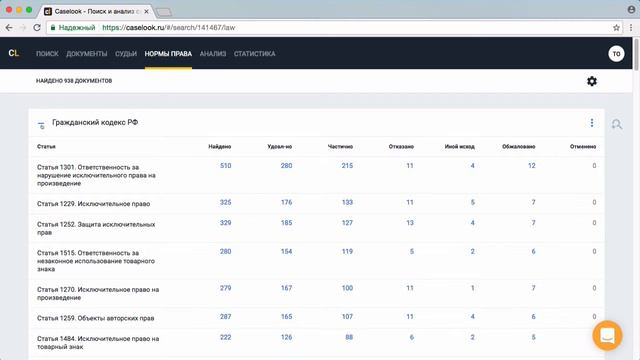Click the CL Caselook logo
The image size is (640, 360).
(13, 53)
